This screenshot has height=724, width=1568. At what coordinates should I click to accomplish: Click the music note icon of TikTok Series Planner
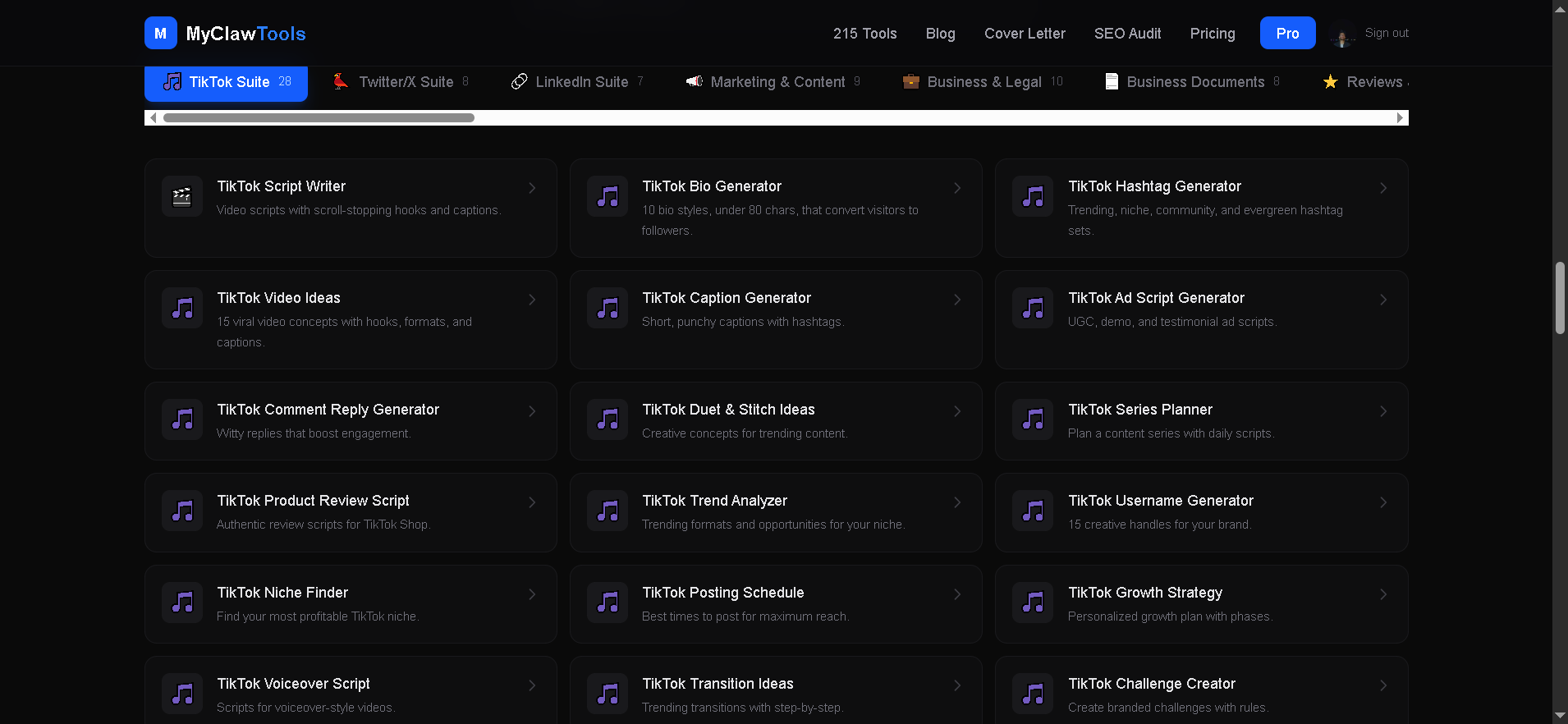click(1033, 419)
